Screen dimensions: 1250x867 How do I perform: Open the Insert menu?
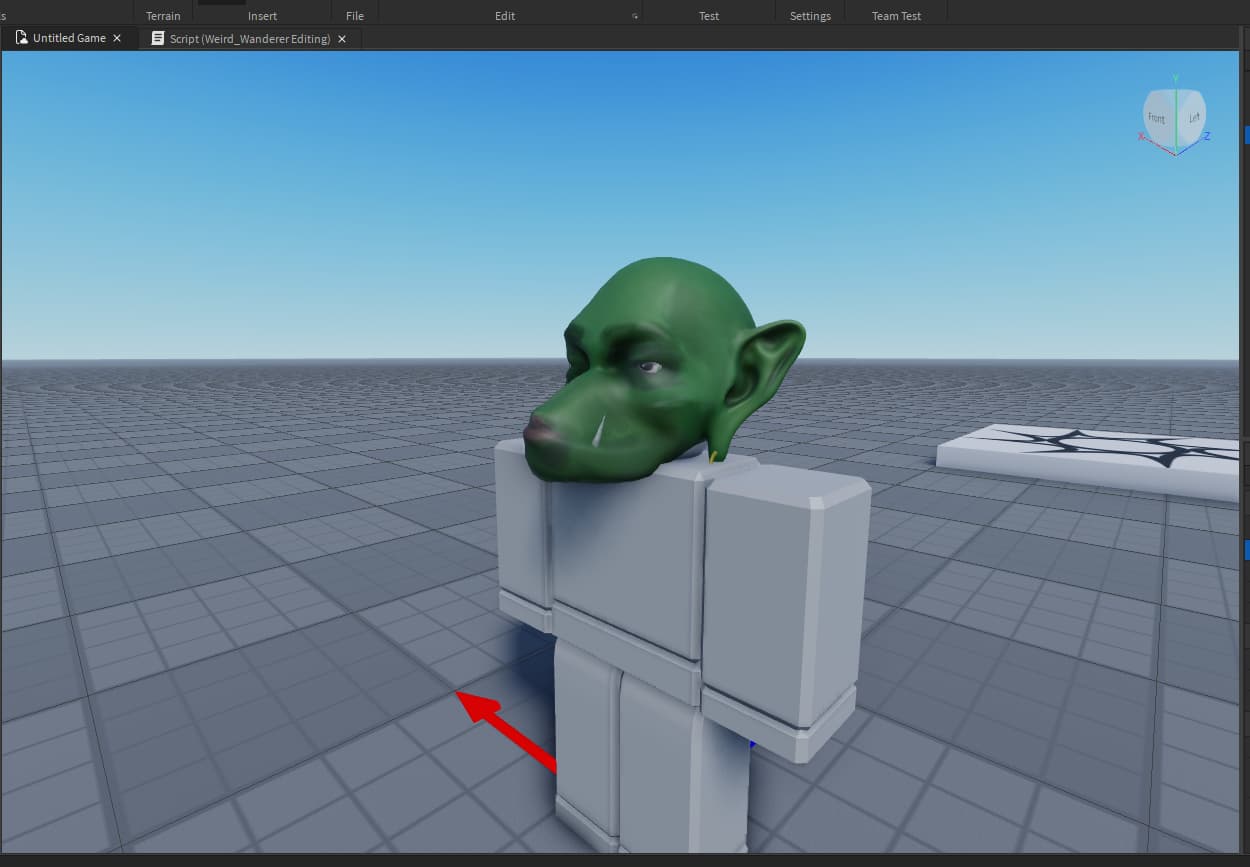[x=262, y=15]
